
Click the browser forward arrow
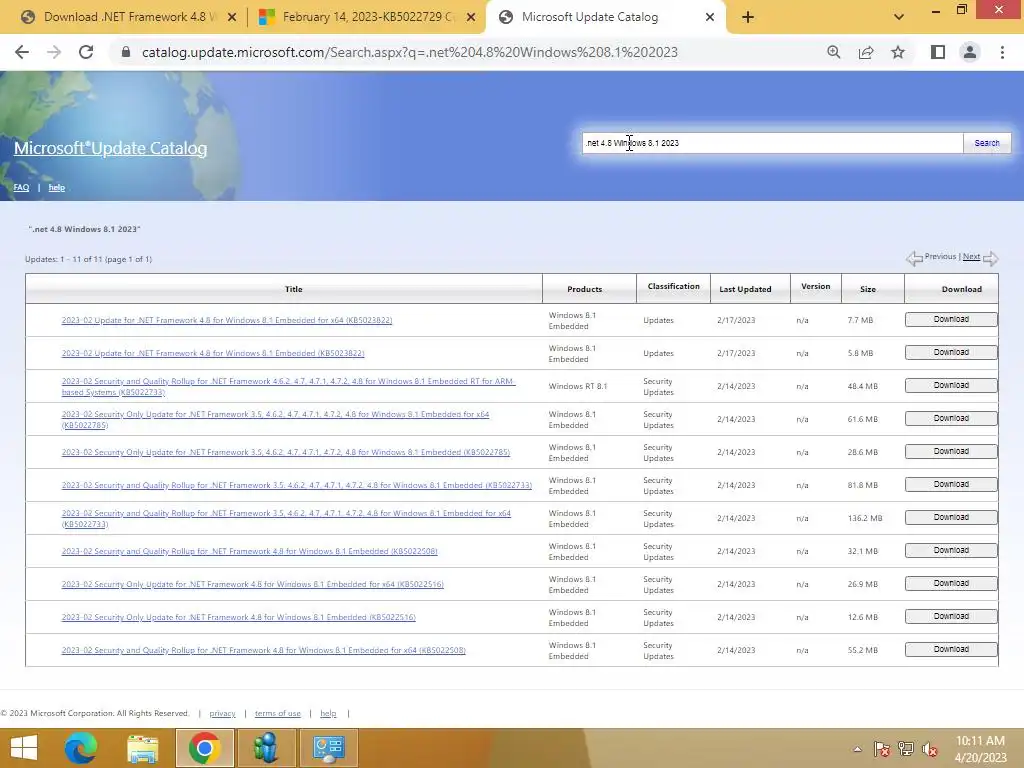point(54,52)
